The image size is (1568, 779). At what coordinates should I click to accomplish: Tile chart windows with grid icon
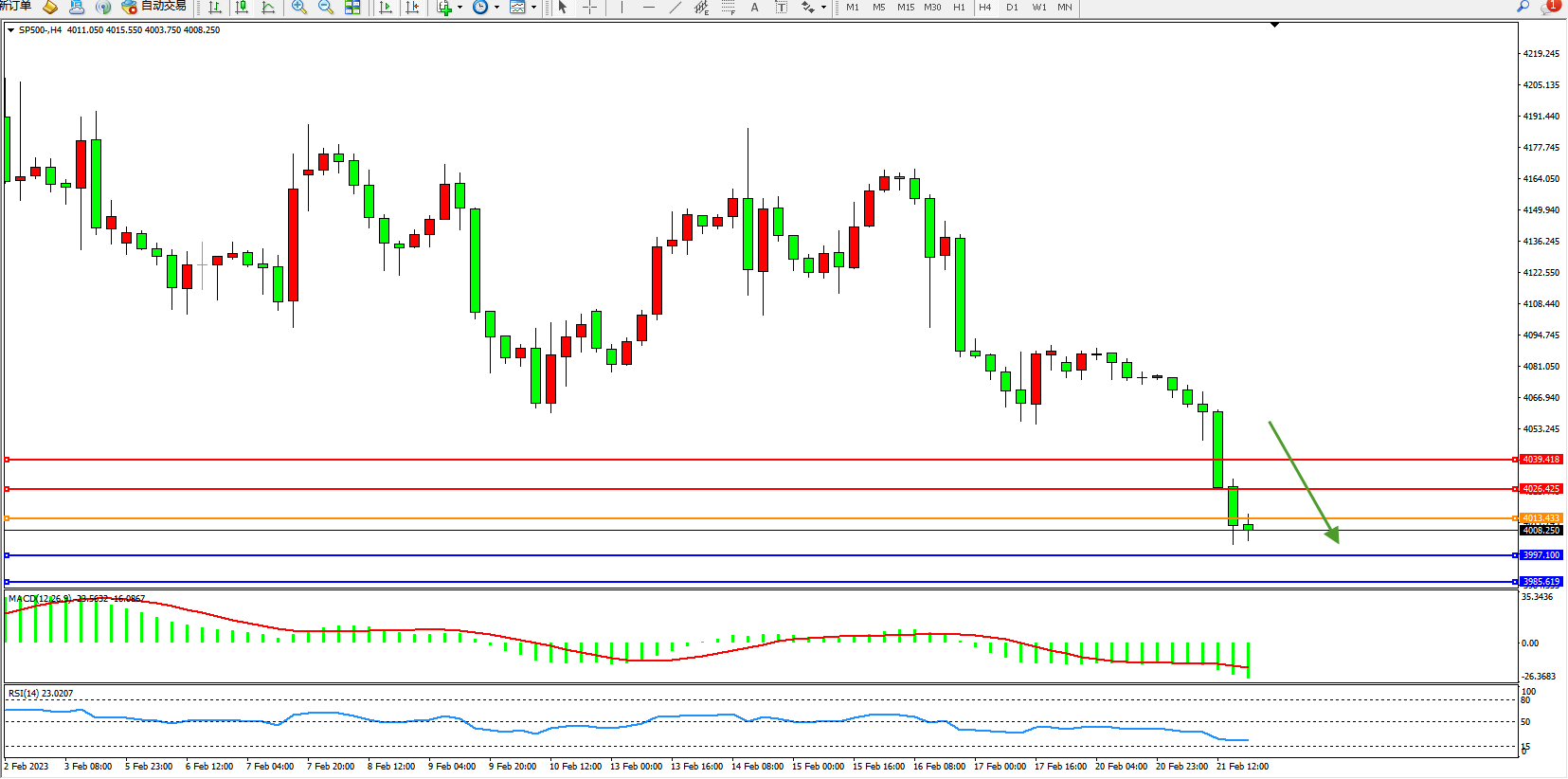[x=352, y=8]
